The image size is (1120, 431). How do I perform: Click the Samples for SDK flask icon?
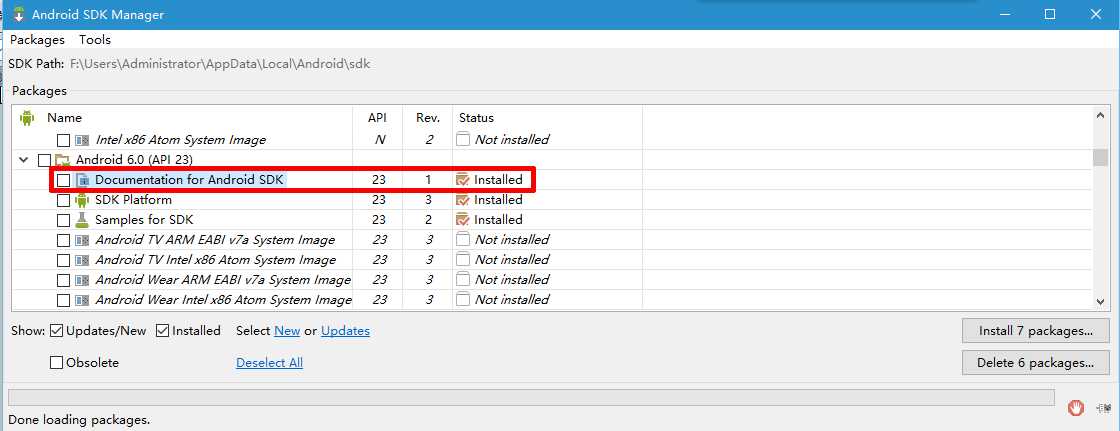(x=83, y=220)
